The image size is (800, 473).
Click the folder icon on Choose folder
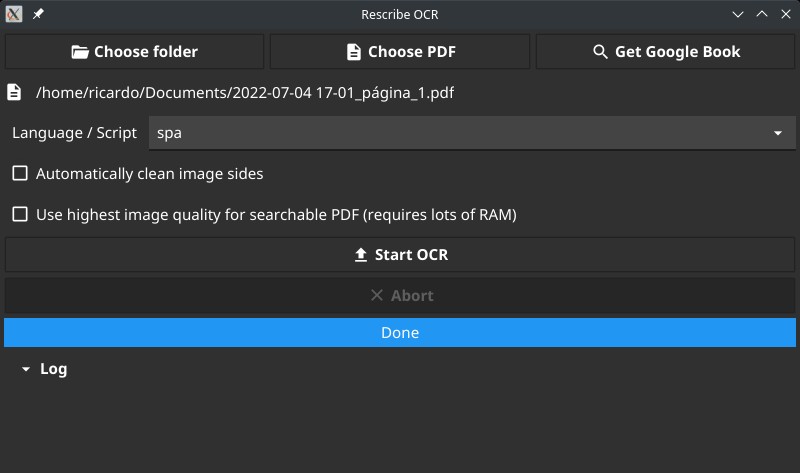click(80, 52)
